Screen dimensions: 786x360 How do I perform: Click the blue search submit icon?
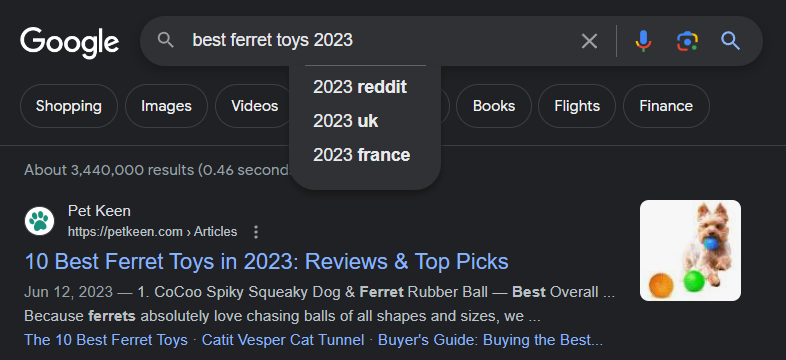coord(730,41)
